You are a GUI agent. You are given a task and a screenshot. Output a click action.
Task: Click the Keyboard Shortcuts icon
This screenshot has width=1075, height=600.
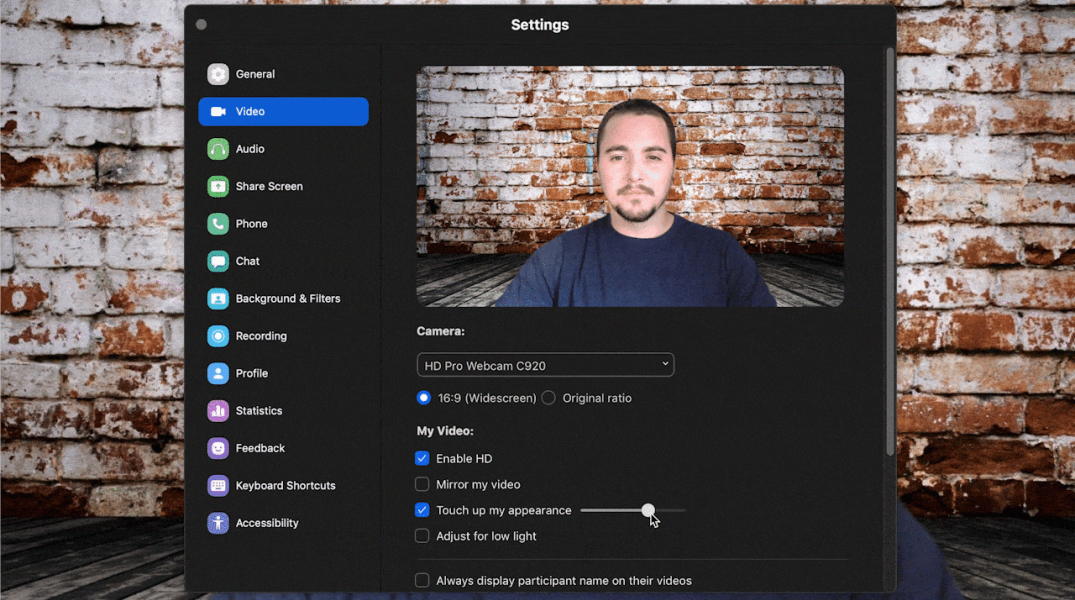(218, 486)
